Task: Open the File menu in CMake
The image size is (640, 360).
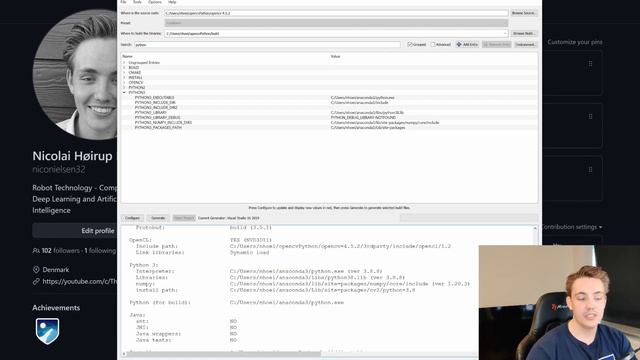Action: tap(123, 2)
